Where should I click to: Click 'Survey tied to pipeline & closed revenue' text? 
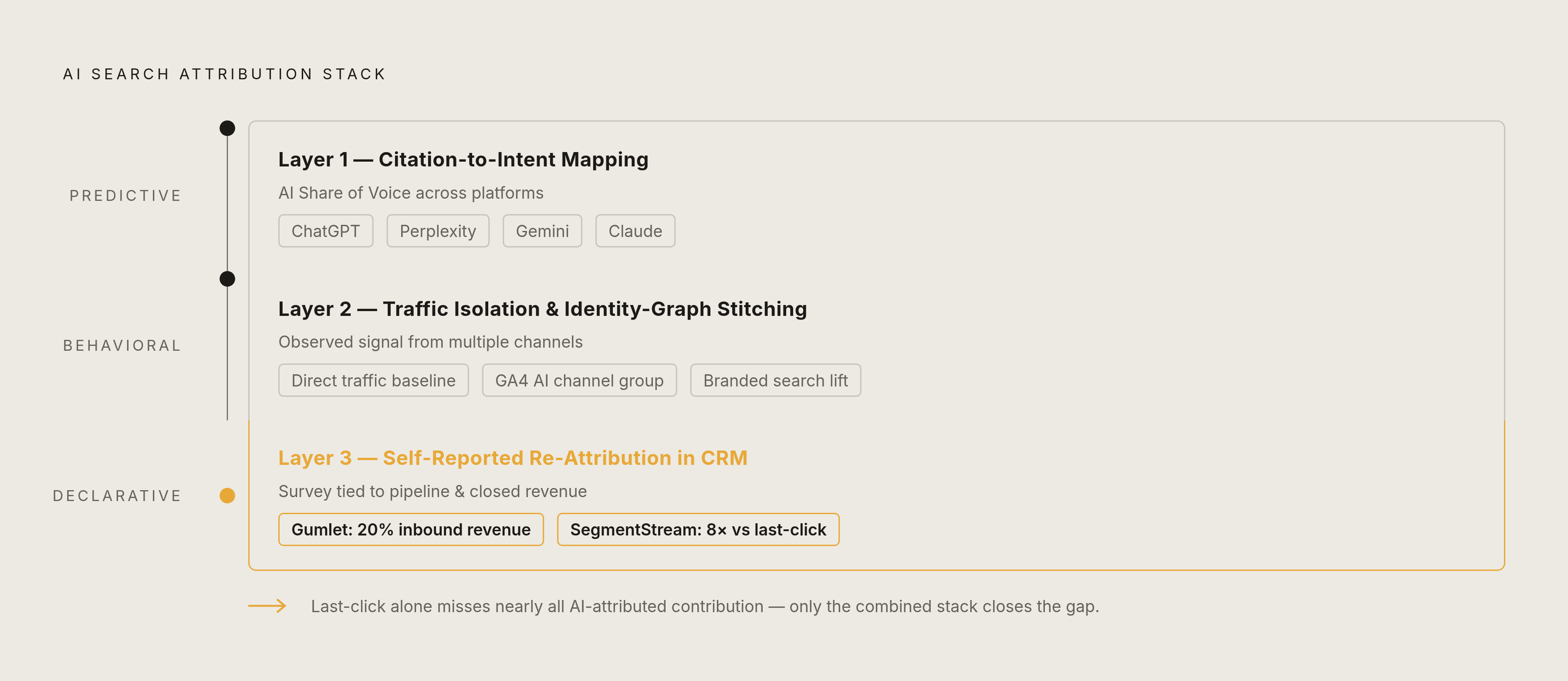(x=432, y=491)
